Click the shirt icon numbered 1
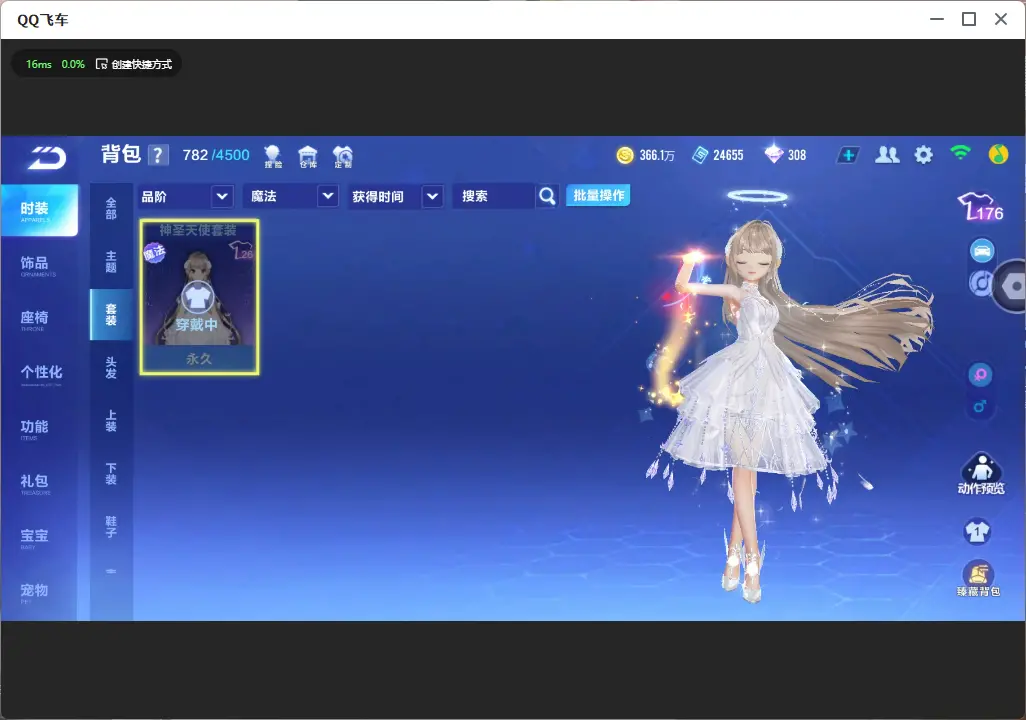Viewport: 1026px width, 720px height. (x=978, y=531)
